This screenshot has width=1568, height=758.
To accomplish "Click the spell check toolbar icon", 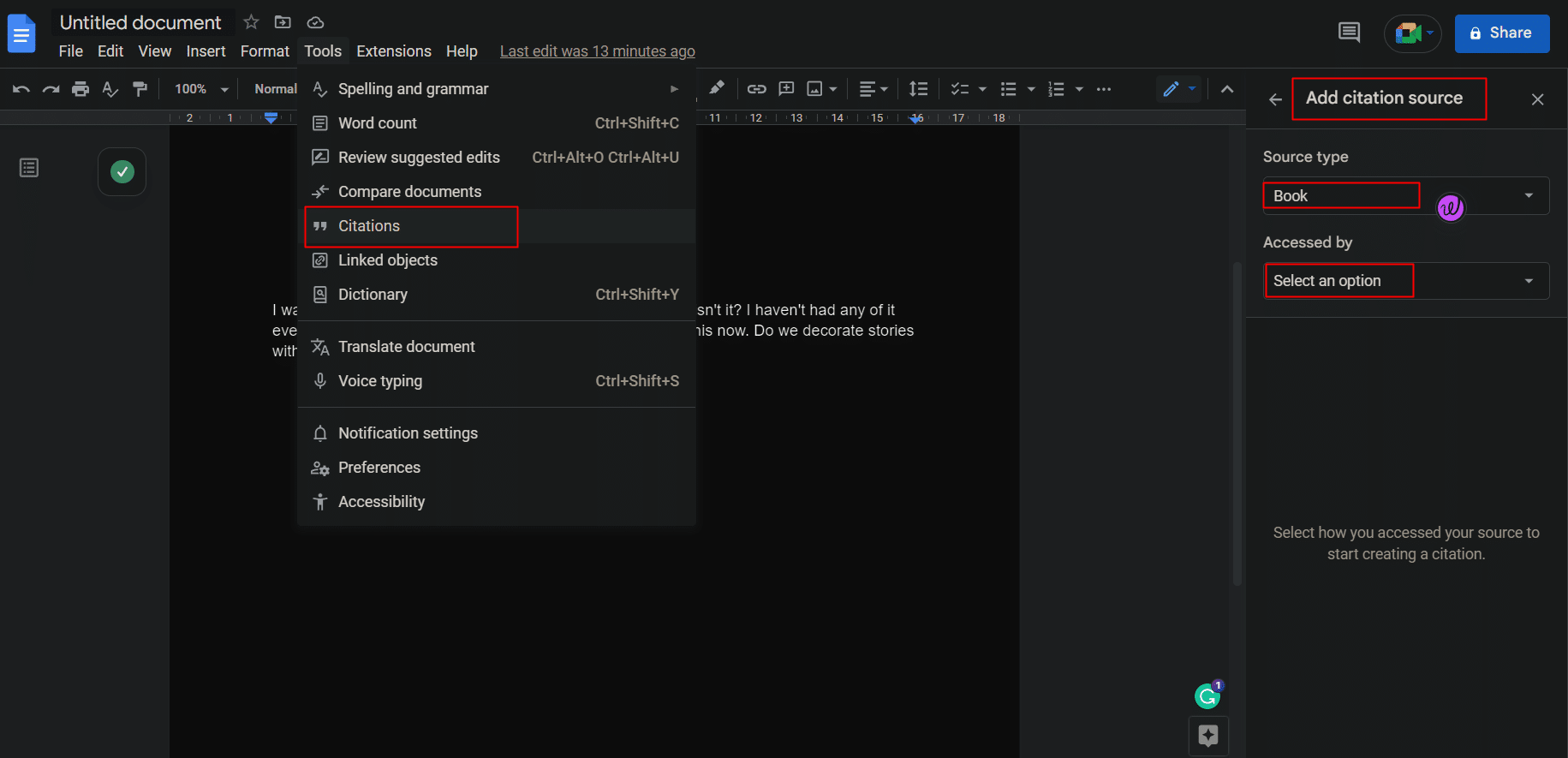I will click(x=110, y=89).
